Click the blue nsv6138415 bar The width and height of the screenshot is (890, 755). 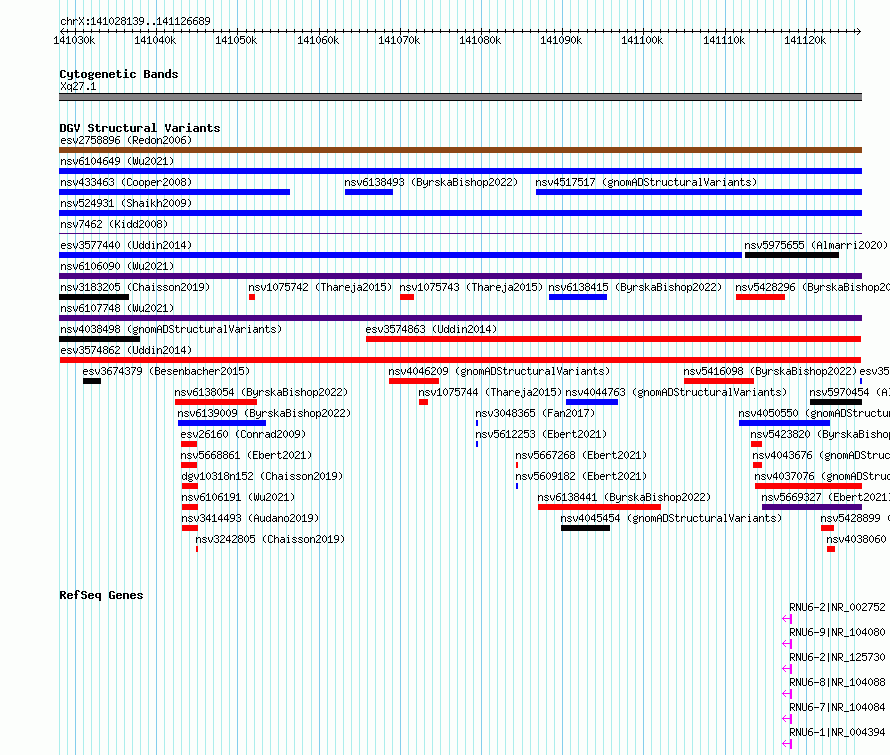[x=578, y=297]
